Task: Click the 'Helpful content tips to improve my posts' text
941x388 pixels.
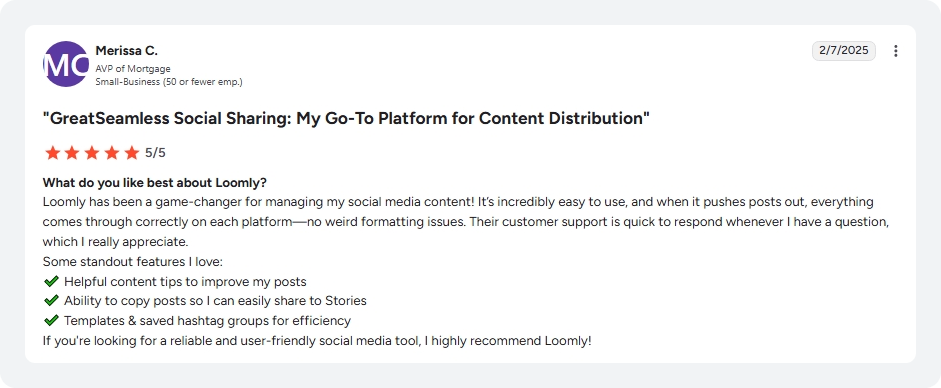Action: (x=185, y=281)
